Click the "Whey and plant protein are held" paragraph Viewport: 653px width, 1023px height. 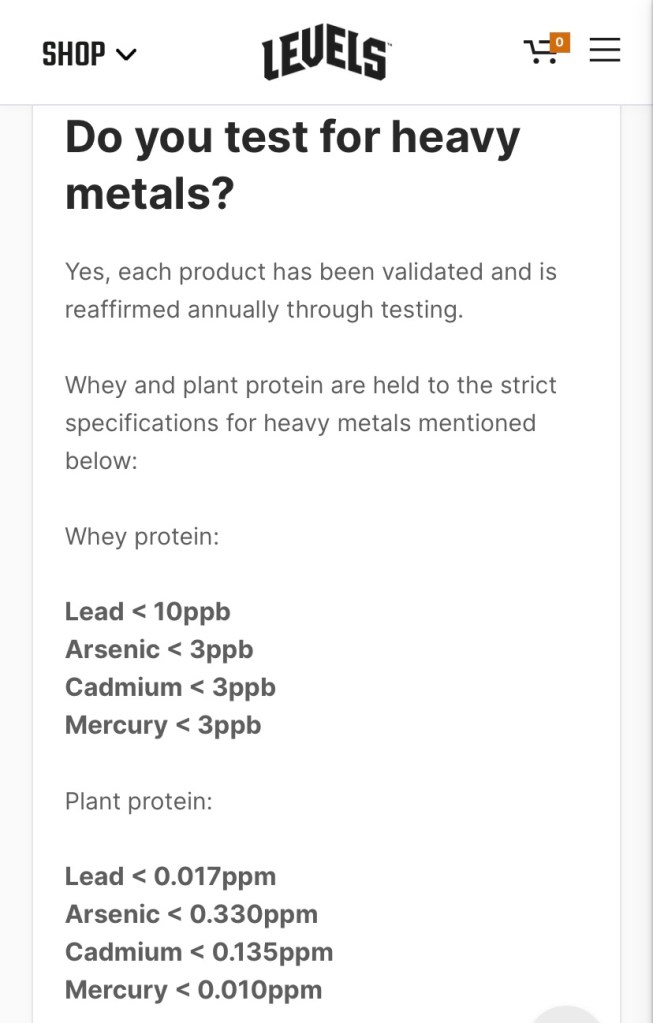311,423
